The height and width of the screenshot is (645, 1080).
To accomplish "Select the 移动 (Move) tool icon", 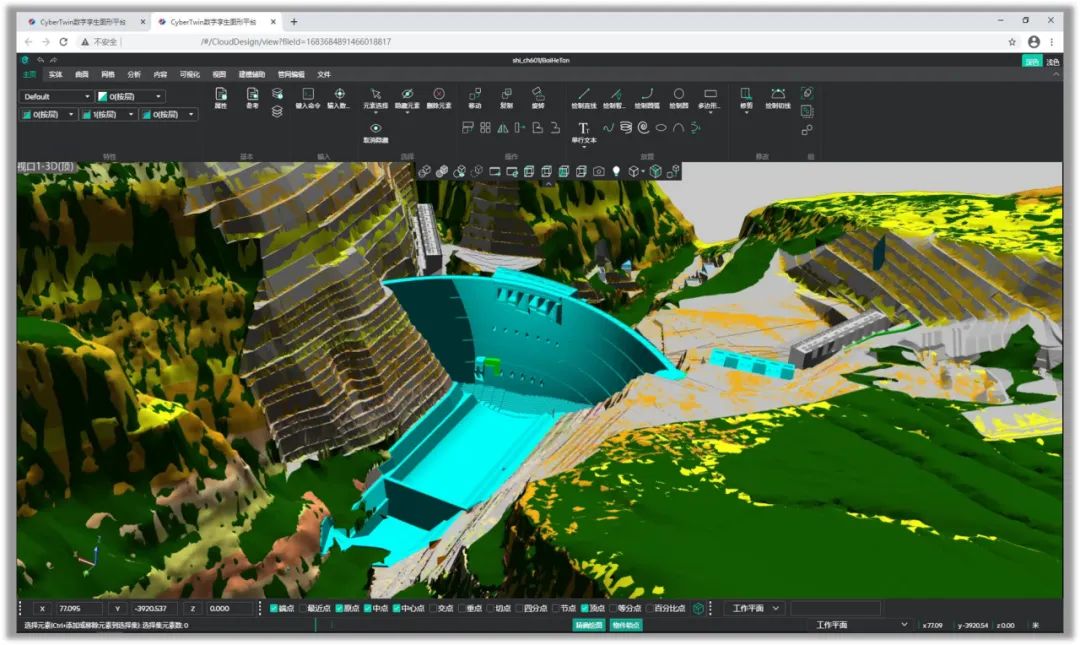I will click(x=475, y=94).
